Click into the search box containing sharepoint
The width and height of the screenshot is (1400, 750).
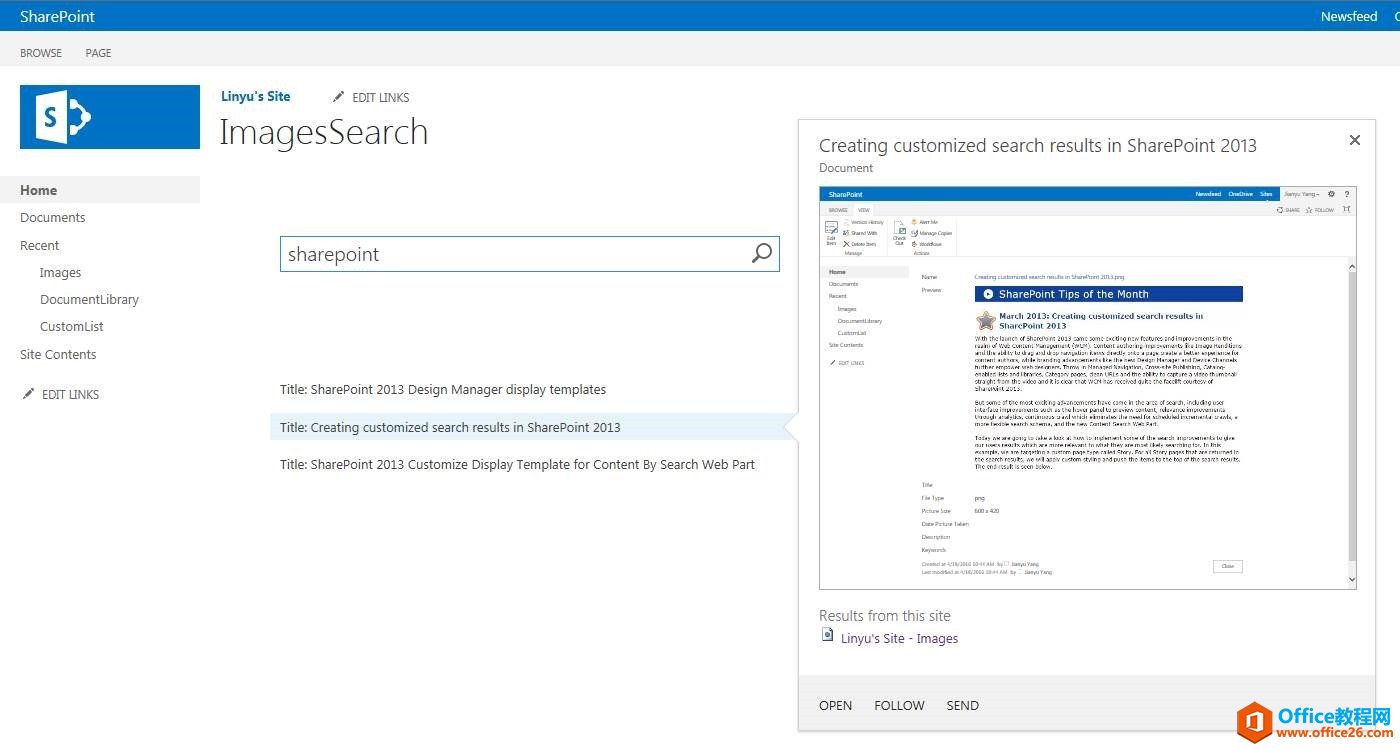click(x=510, y=254)
